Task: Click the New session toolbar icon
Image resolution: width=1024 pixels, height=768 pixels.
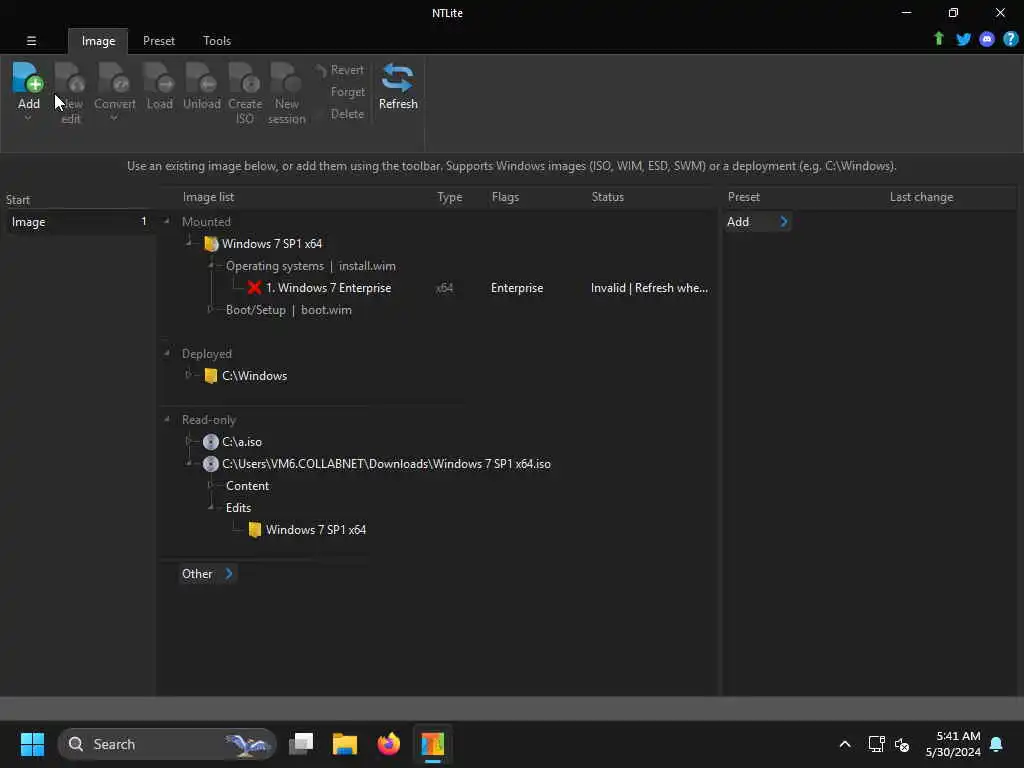Action: coord(286,78)
